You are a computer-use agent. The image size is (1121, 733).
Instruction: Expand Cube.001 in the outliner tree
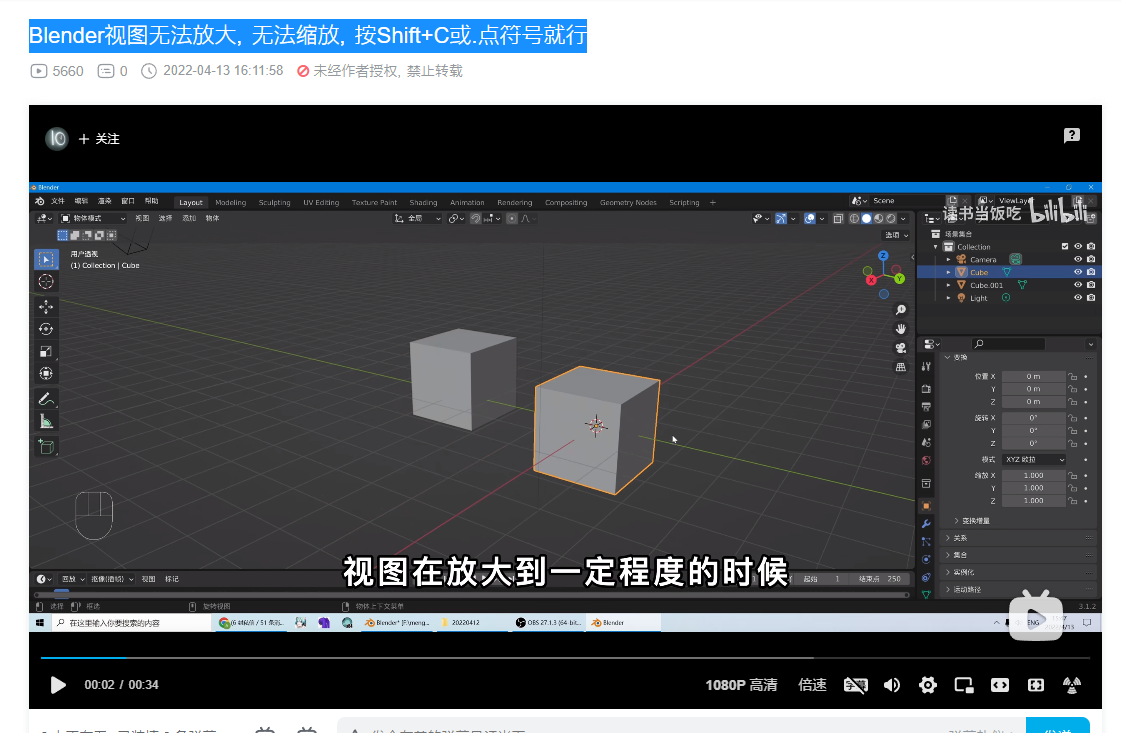949,285
